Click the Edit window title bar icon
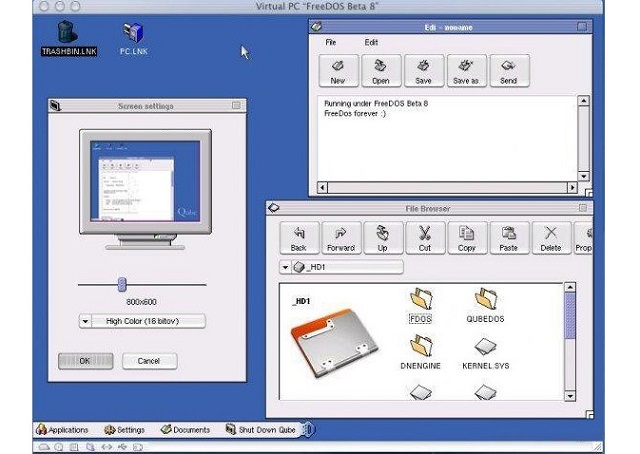Viewport: 640px width, 454px height. (316, 27)
